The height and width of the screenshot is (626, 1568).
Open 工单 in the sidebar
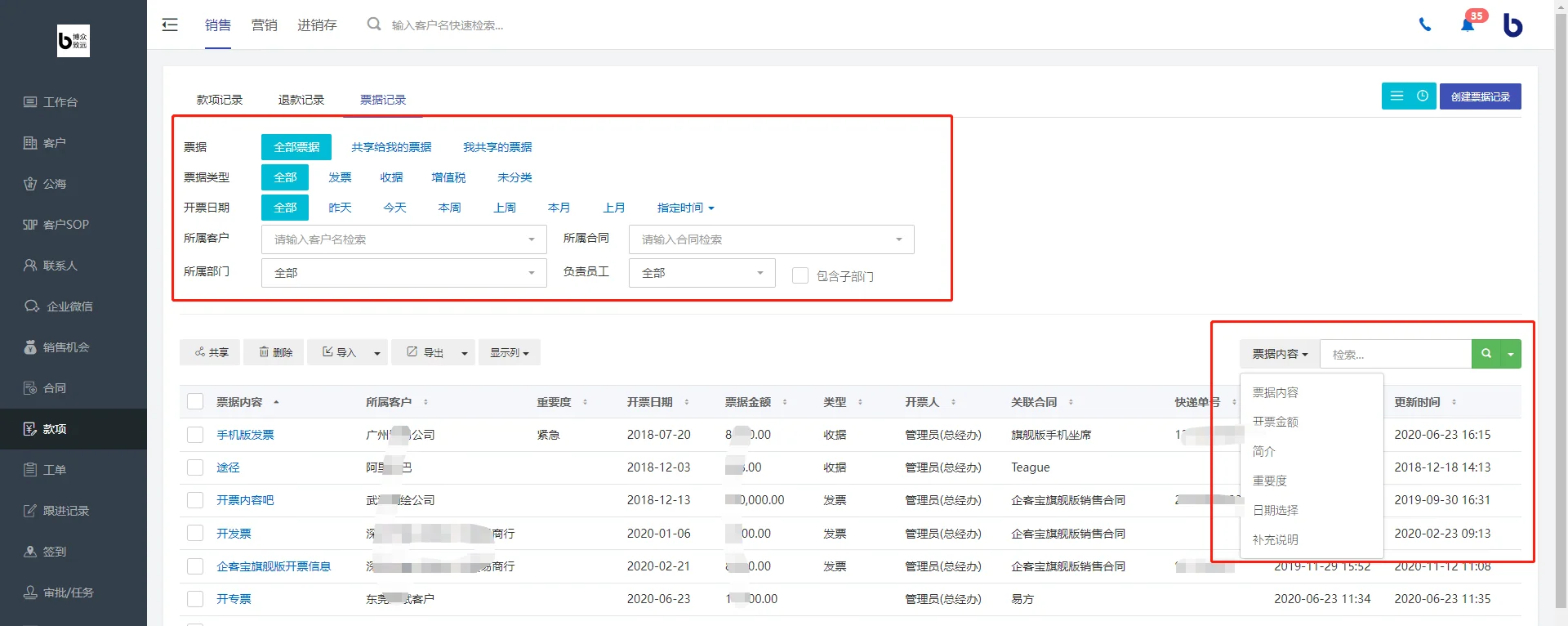[x=73, y=470]
